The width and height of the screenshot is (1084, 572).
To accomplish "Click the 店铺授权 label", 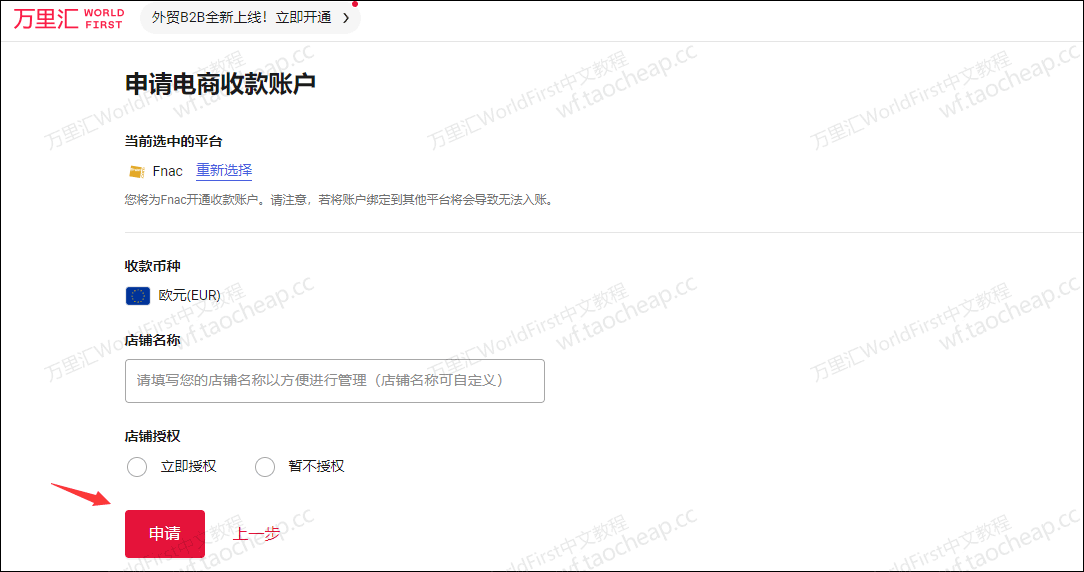I will 153,436.
